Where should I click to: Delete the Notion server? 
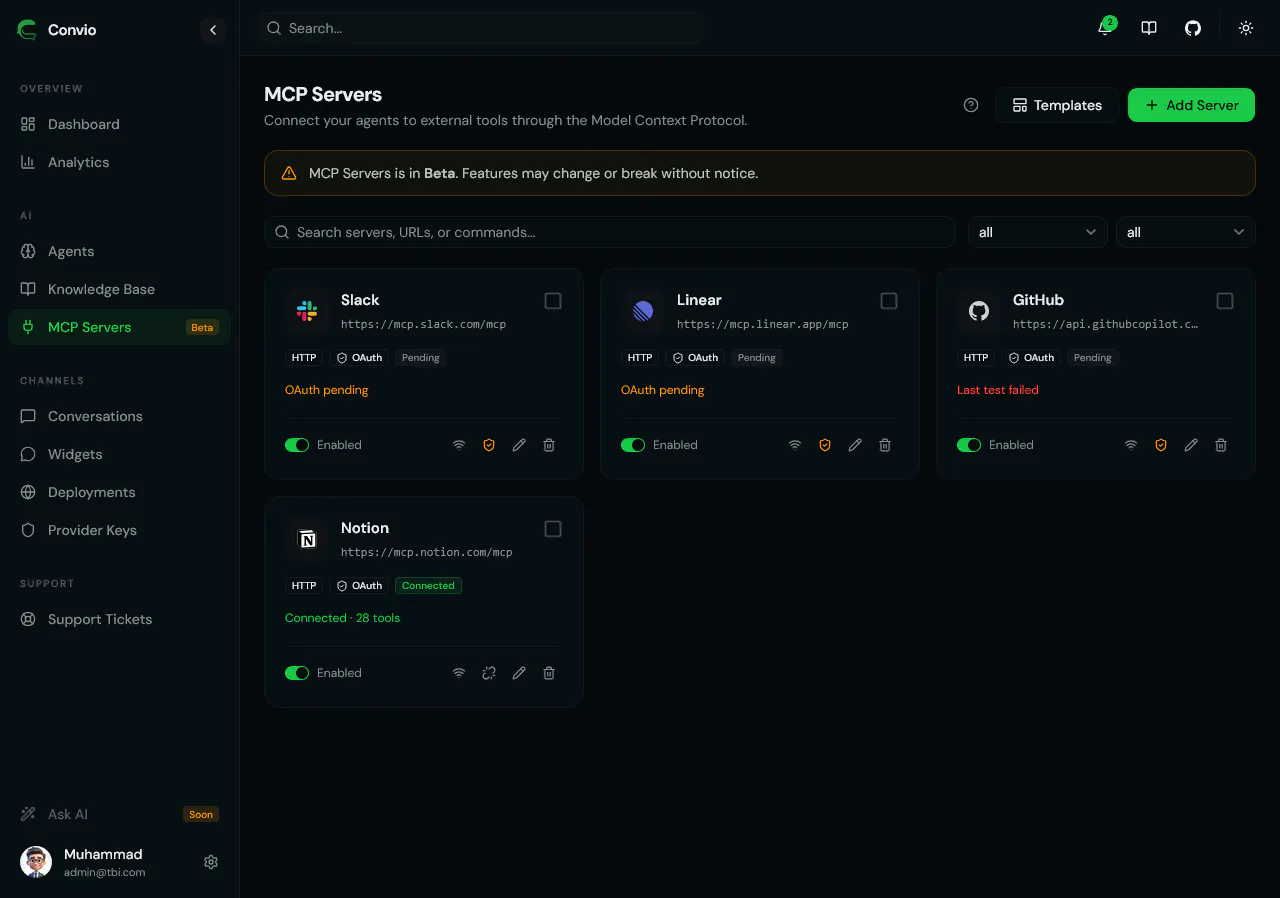click(549, 673)
